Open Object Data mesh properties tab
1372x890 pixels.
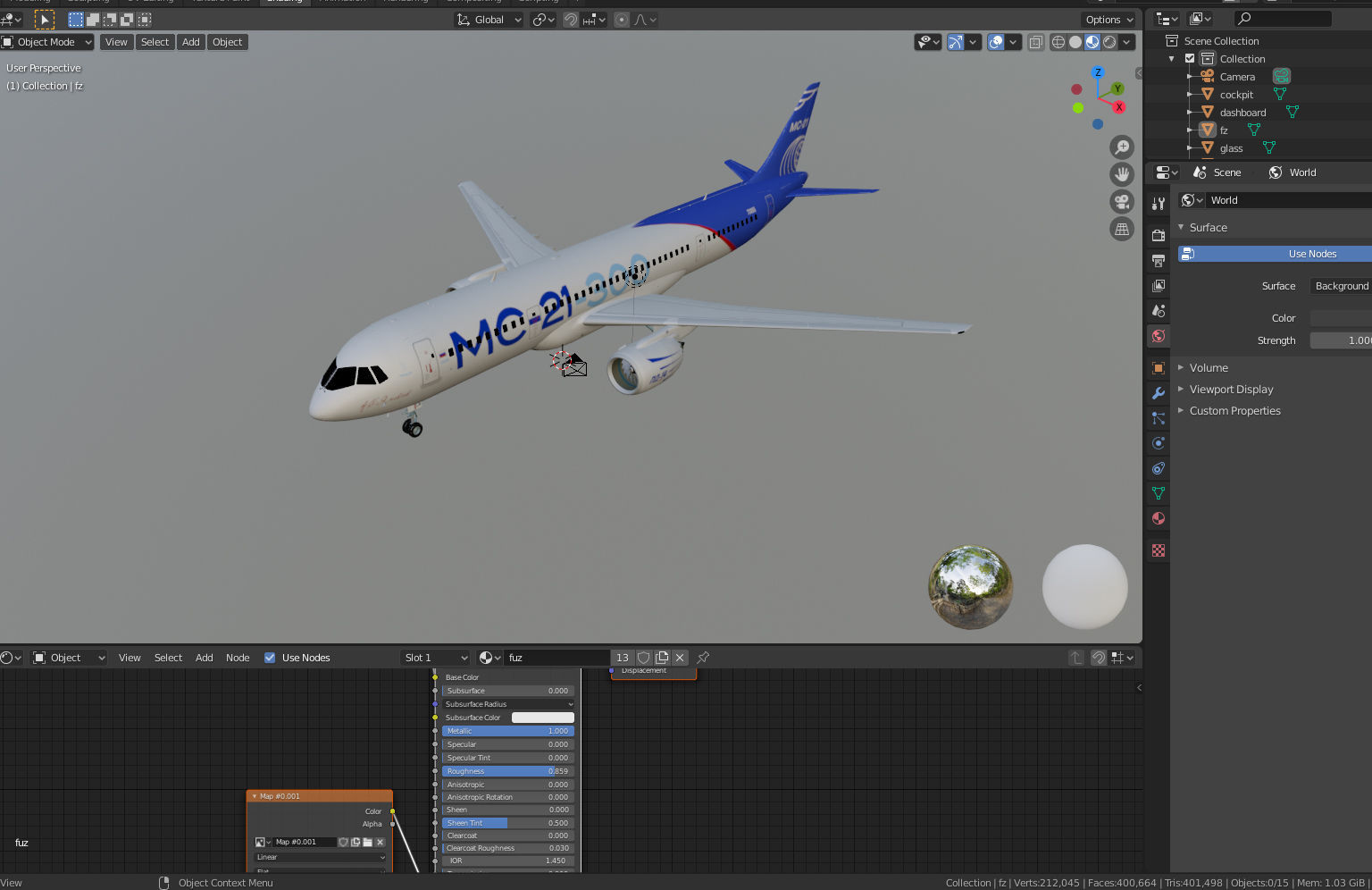[1159, 493]
